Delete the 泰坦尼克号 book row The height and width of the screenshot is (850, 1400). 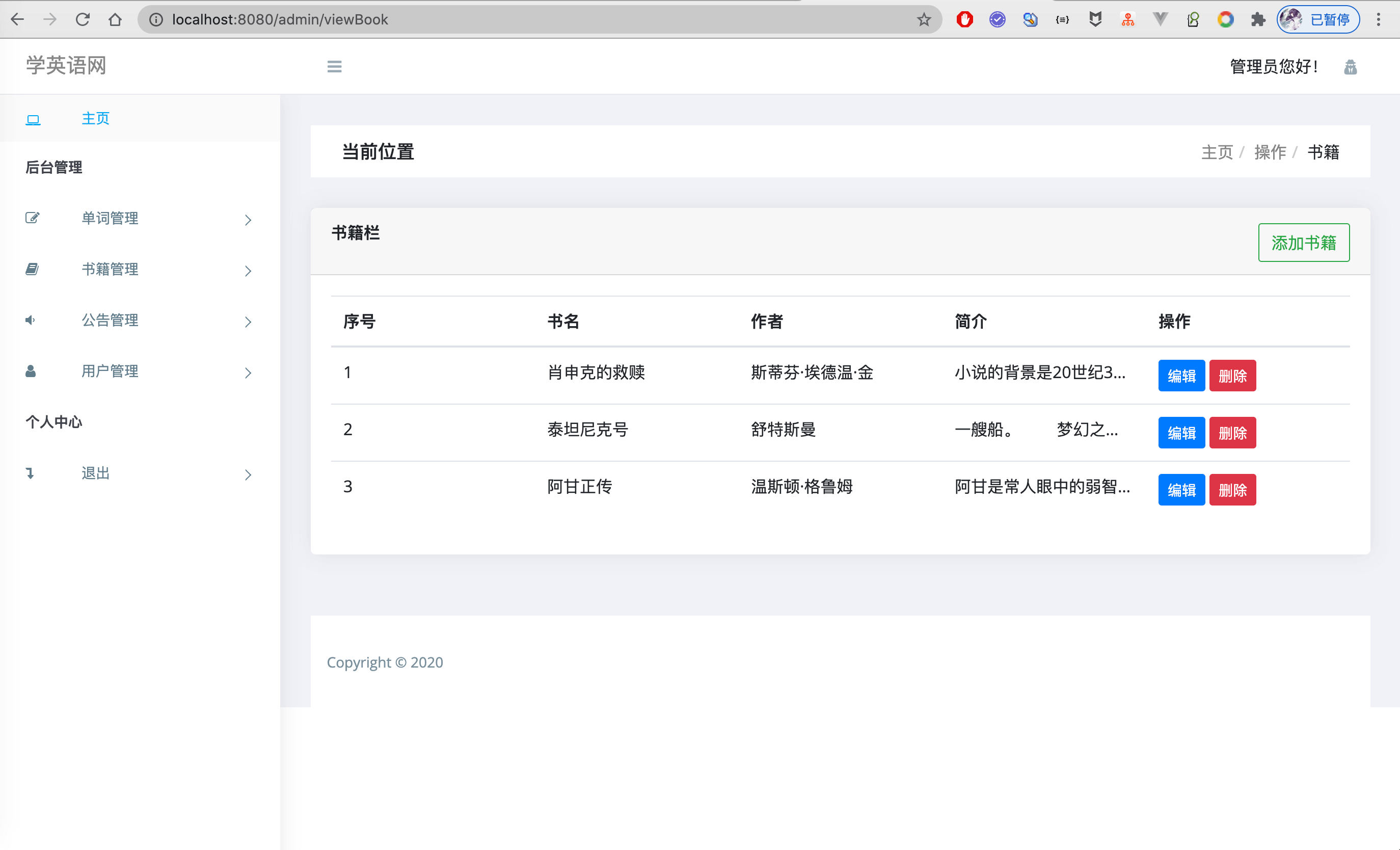pos(1232,433)
